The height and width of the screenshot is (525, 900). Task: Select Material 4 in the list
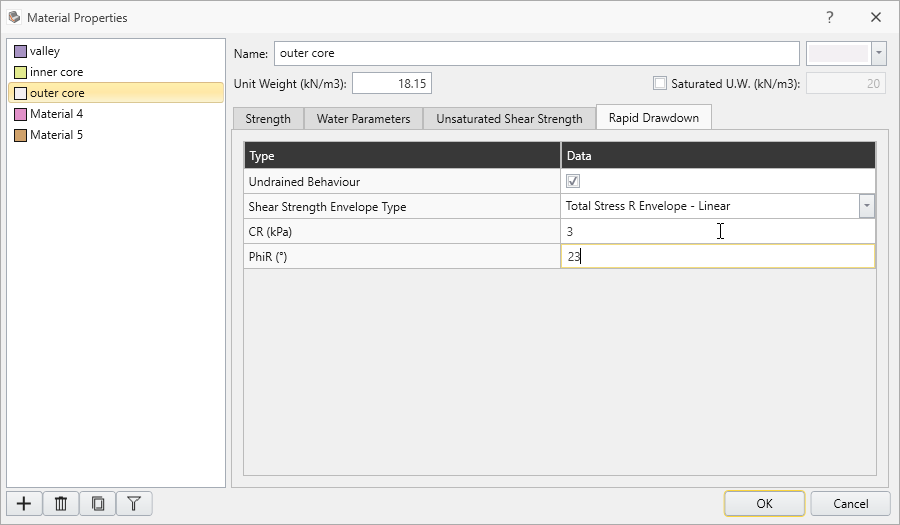[116, 114]
